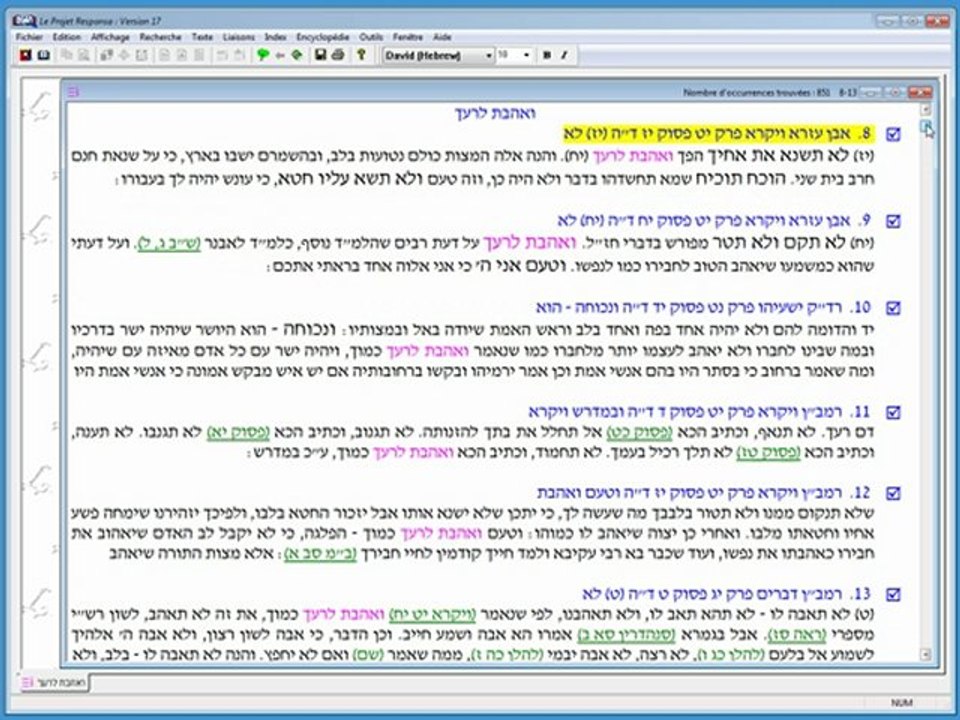Open the Encyclopédie menu
The width and height of the screenshot is (960, 720).
pos(323,37)
